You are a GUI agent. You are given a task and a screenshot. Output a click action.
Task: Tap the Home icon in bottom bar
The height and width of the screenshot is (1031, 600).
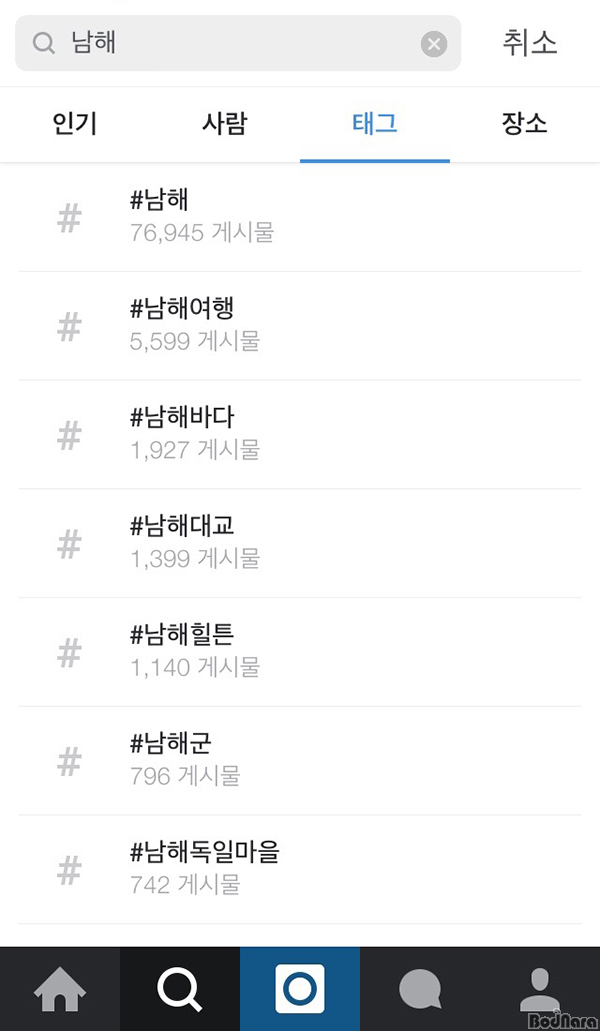60,989
